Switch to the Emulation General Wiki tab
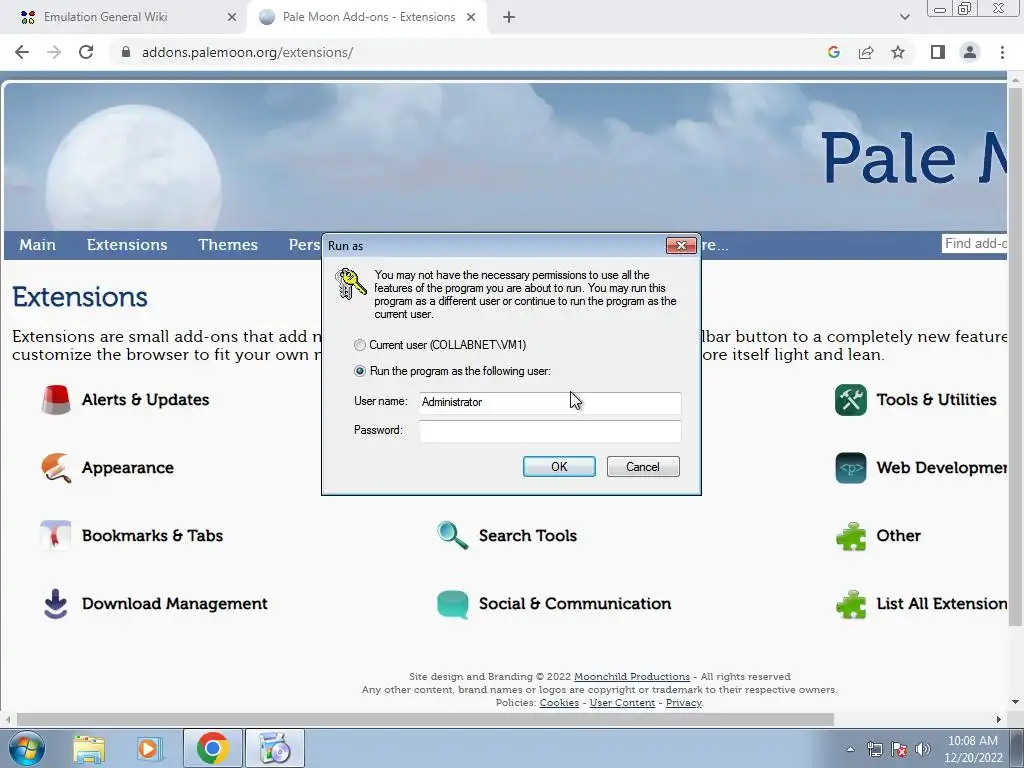This screenshot has width=1024, height=768. pyautogui.click(x=104, y=17)
